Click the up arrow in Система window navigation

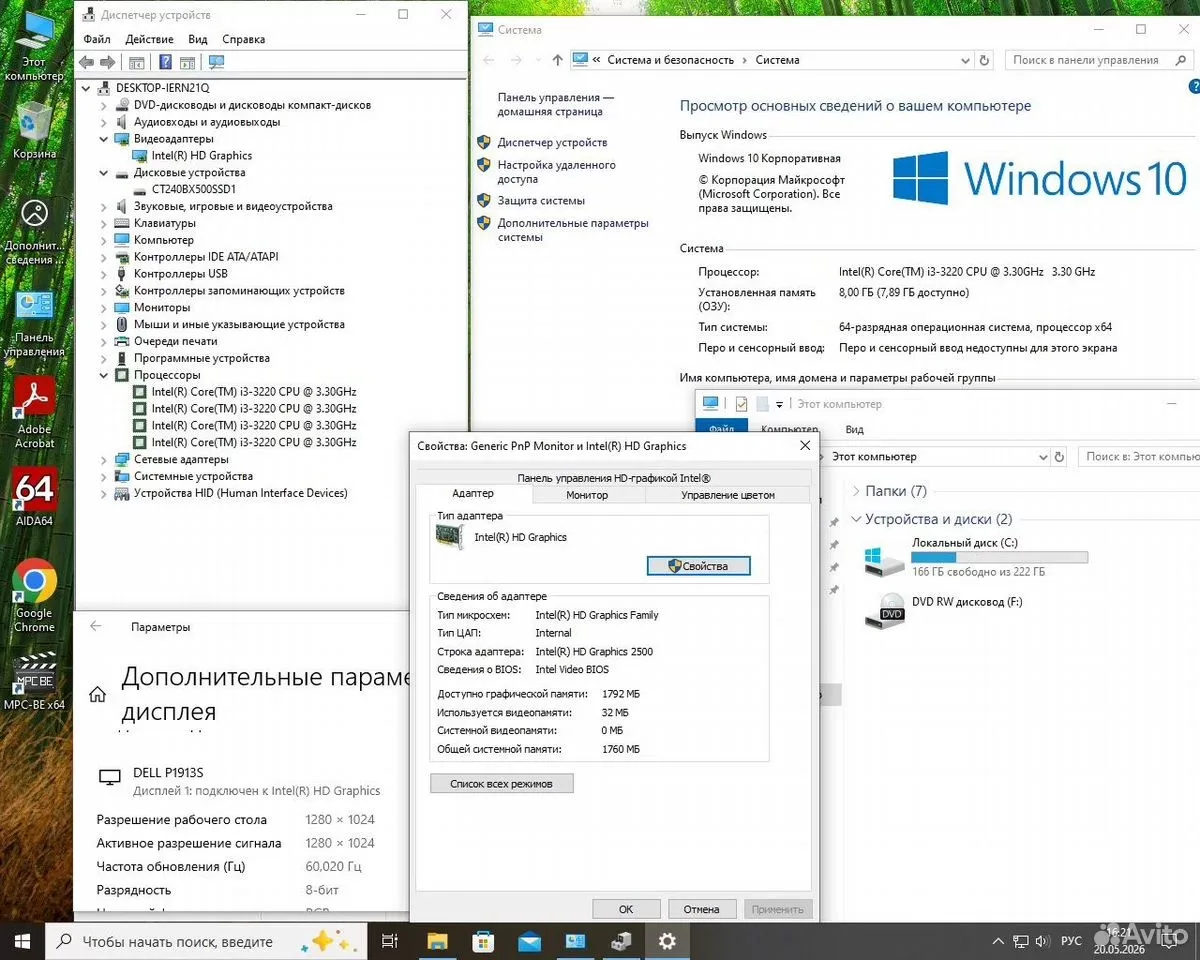[558, 60]
